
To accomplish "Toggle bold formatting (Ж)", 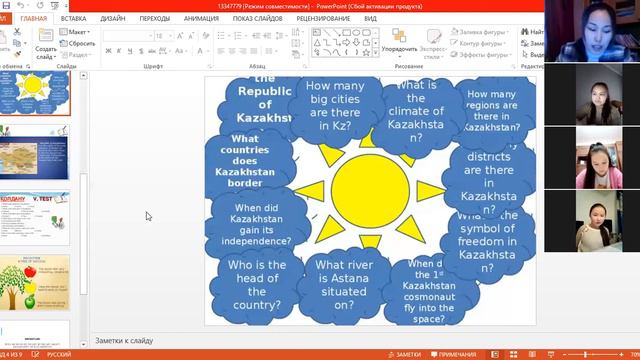I will 109,51.
